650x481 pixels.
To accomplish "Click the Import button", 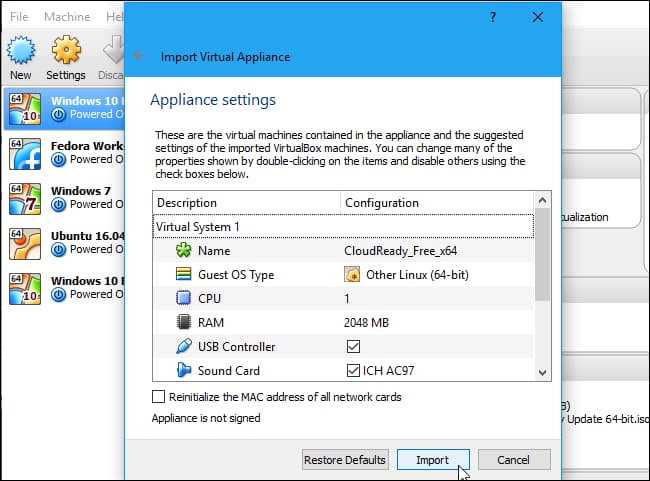I will pyautogui.click(x=431, y=460).
